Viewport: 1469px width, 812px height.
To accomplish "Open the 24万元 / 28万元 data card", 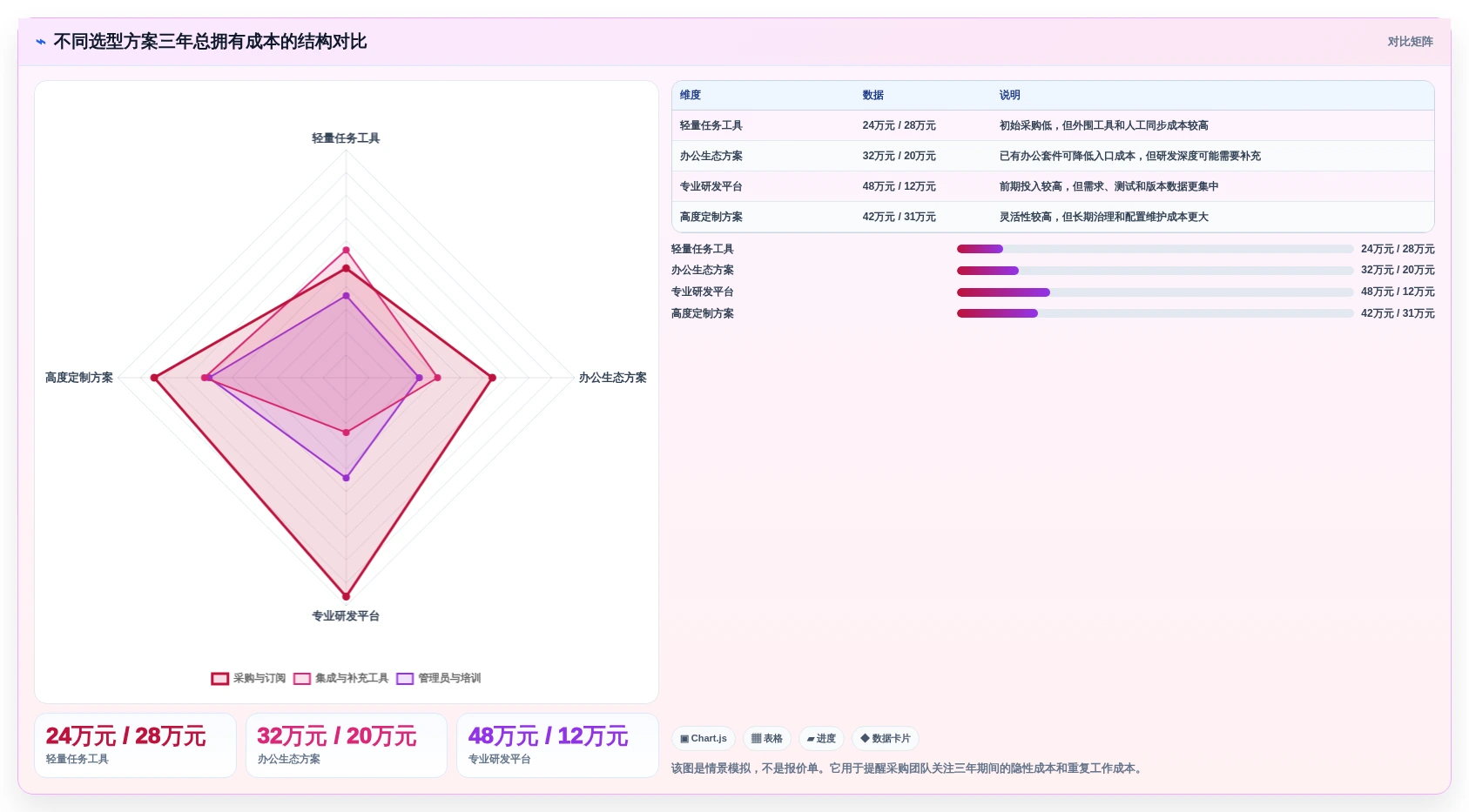I will pos(135,745).
